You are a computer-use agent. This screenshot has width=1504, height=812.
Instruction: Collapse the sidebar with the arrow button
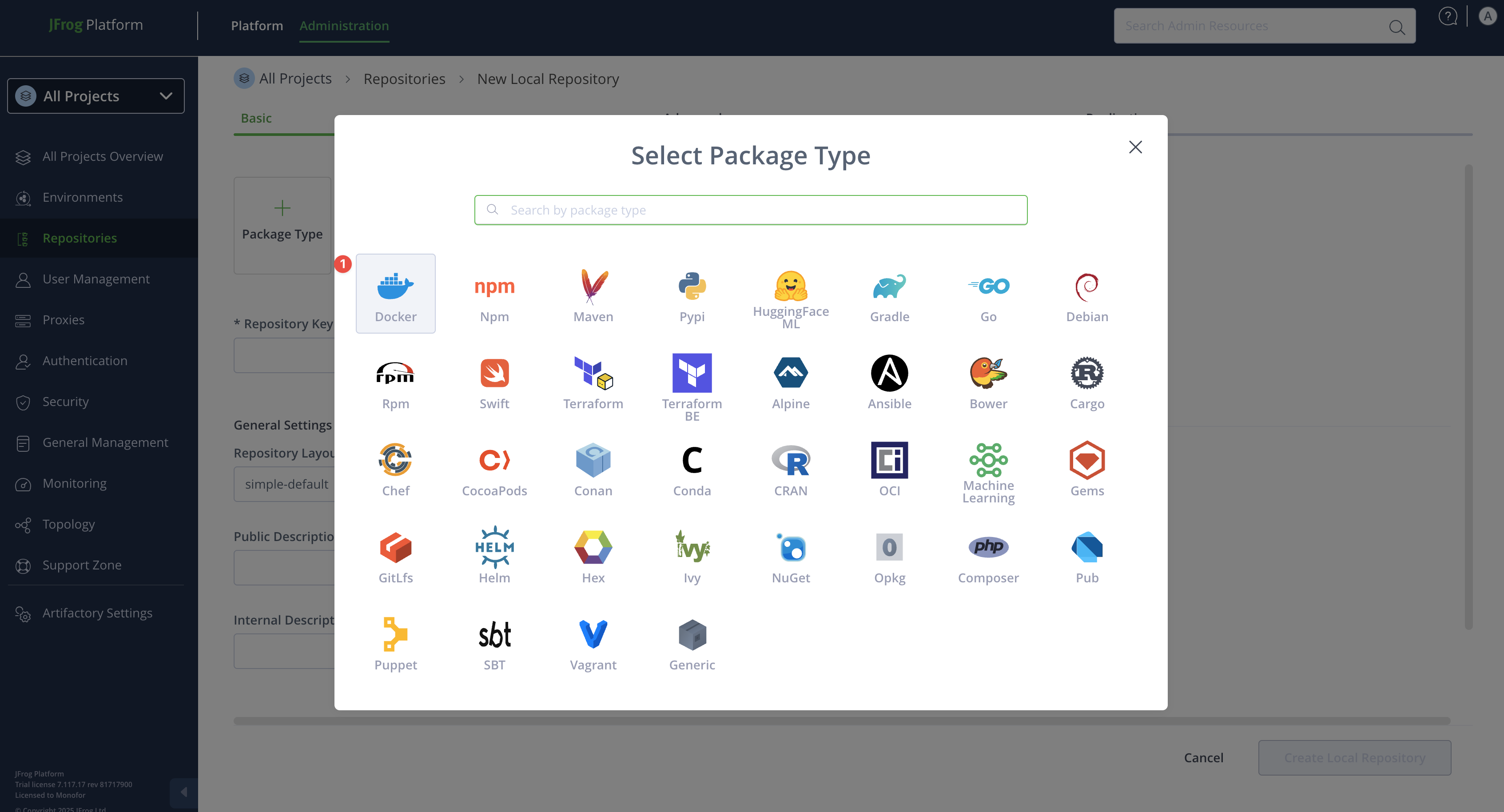pos(183,792)
